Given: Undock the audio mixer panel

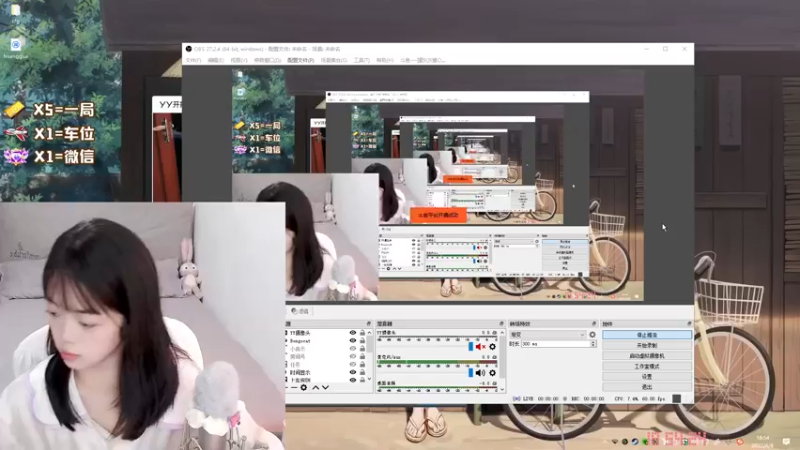Looking at the screenshot, I should click(x=501, y=323).
